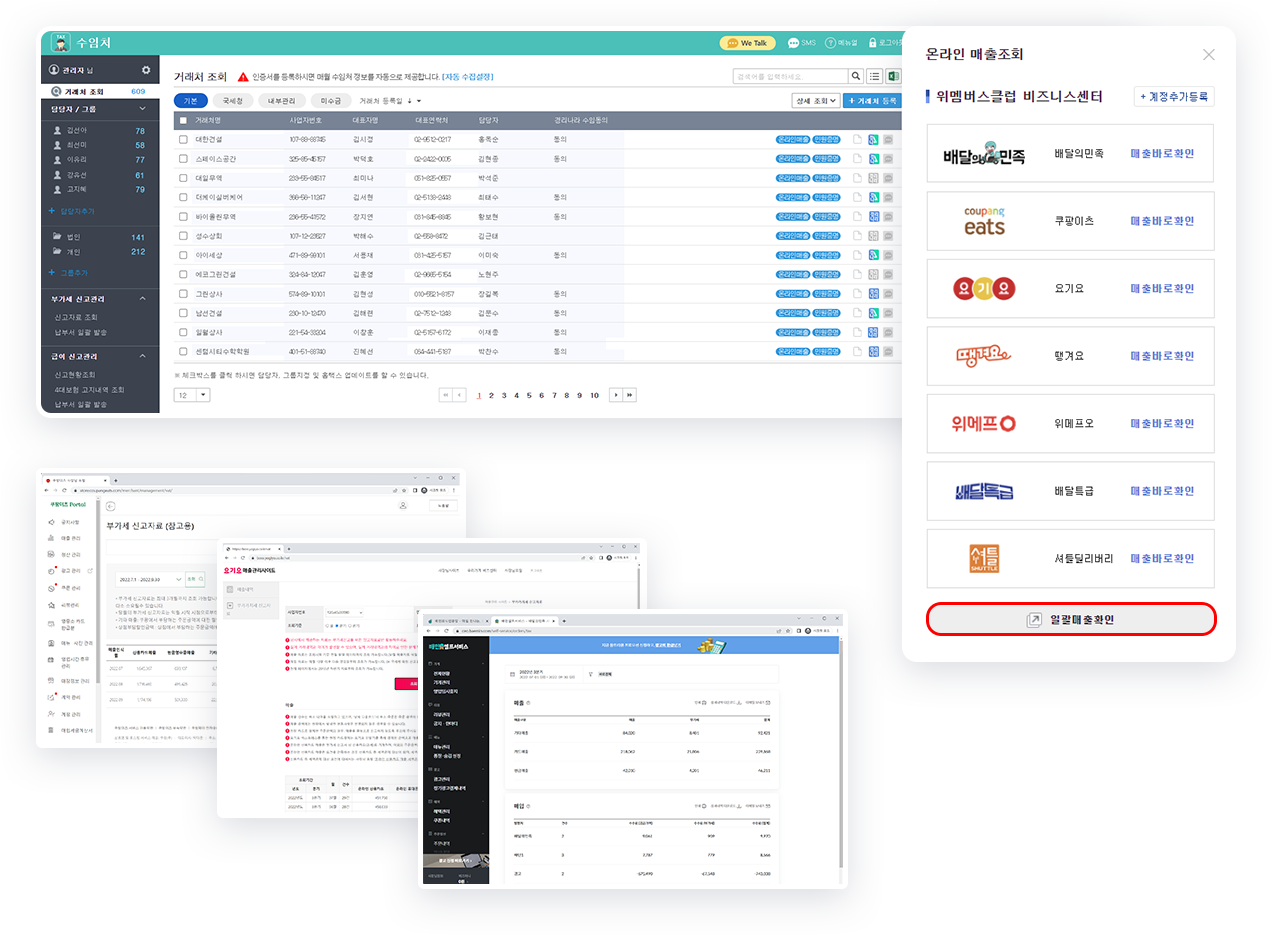Click the green collection icon in the 대한건설 row
This screenshot has height=935, width=1272.
(873, 140)
